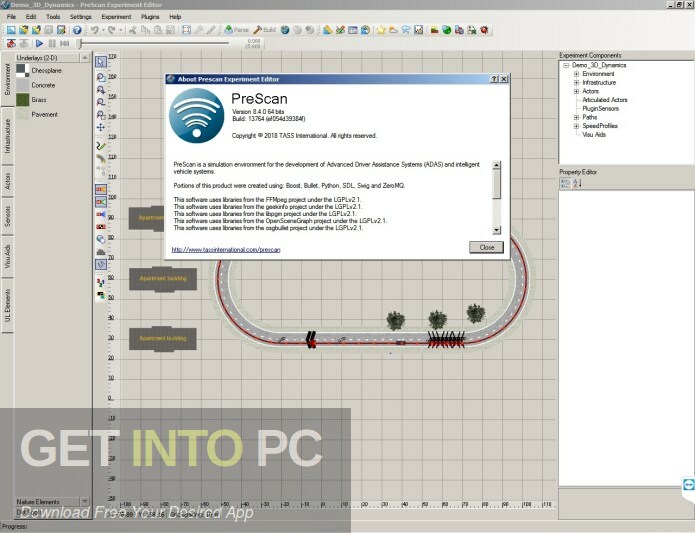Open the tassinternational.com/prescan link

[226, 250]
